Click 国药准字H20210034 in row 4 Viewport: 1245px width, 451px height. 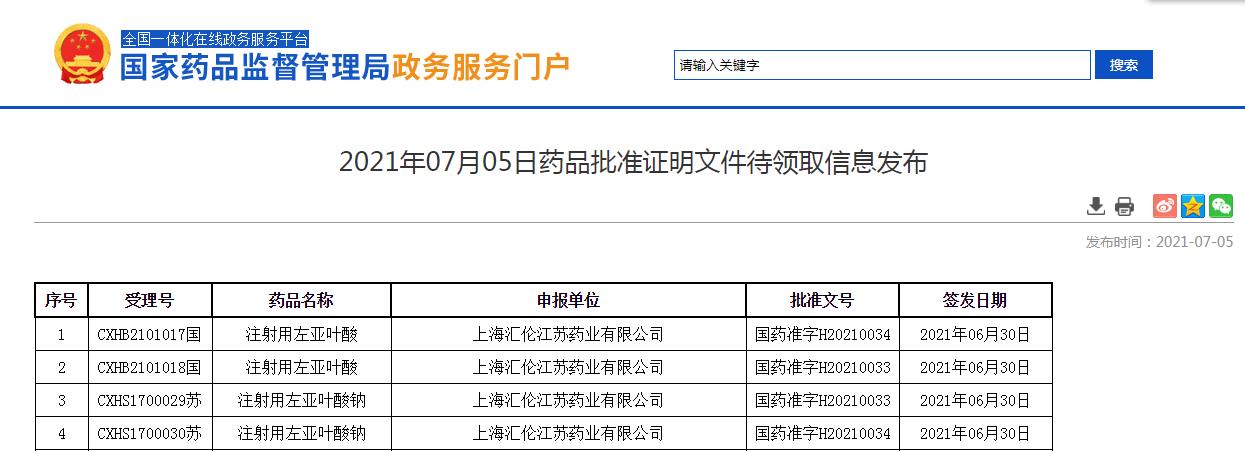pos(822,433)
